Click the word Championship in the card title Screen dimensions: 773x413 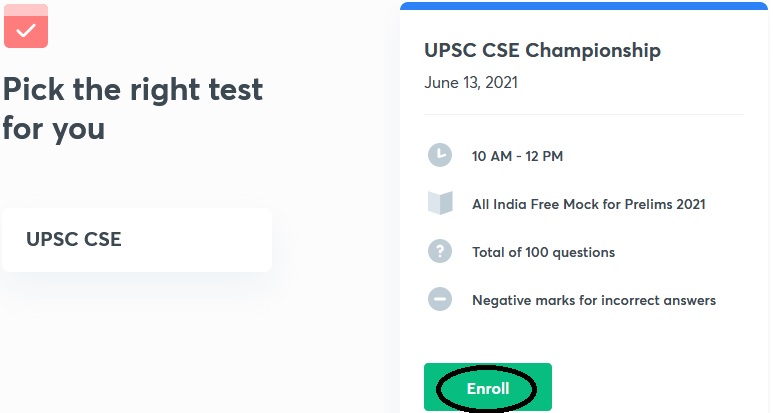pyautogui.click(x=593, y=51)
